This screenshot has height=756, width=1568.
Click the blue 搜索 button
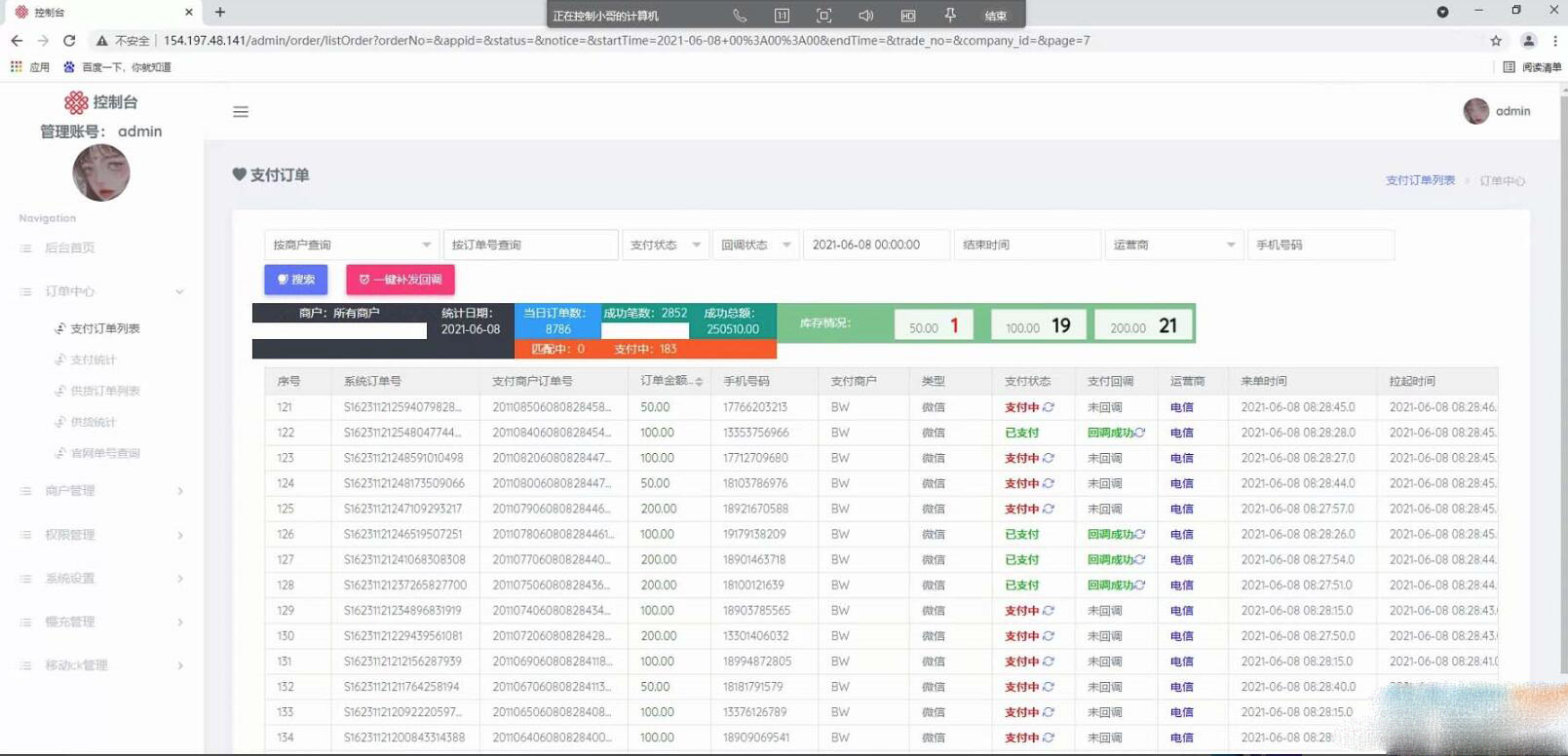click(x=296, y=280)
